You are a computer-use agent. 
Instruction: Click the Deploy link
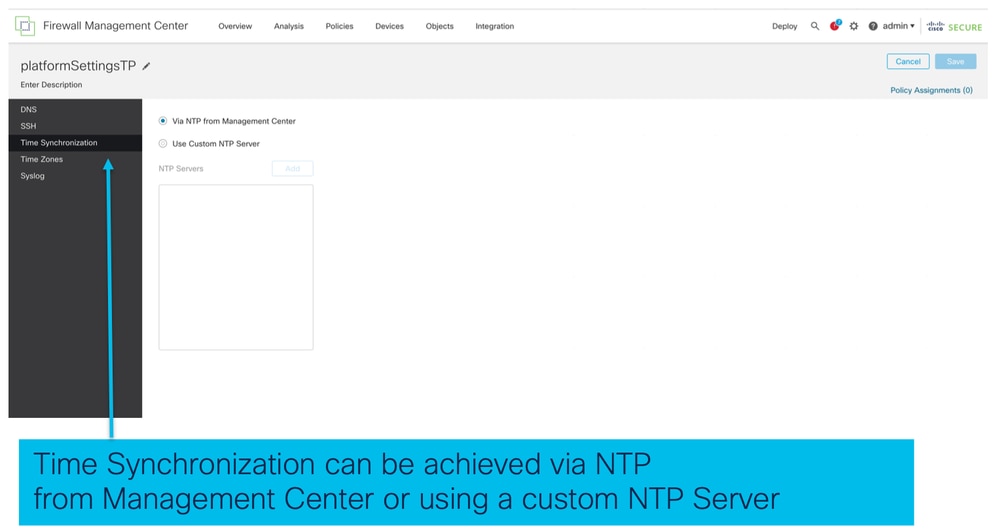784,26
